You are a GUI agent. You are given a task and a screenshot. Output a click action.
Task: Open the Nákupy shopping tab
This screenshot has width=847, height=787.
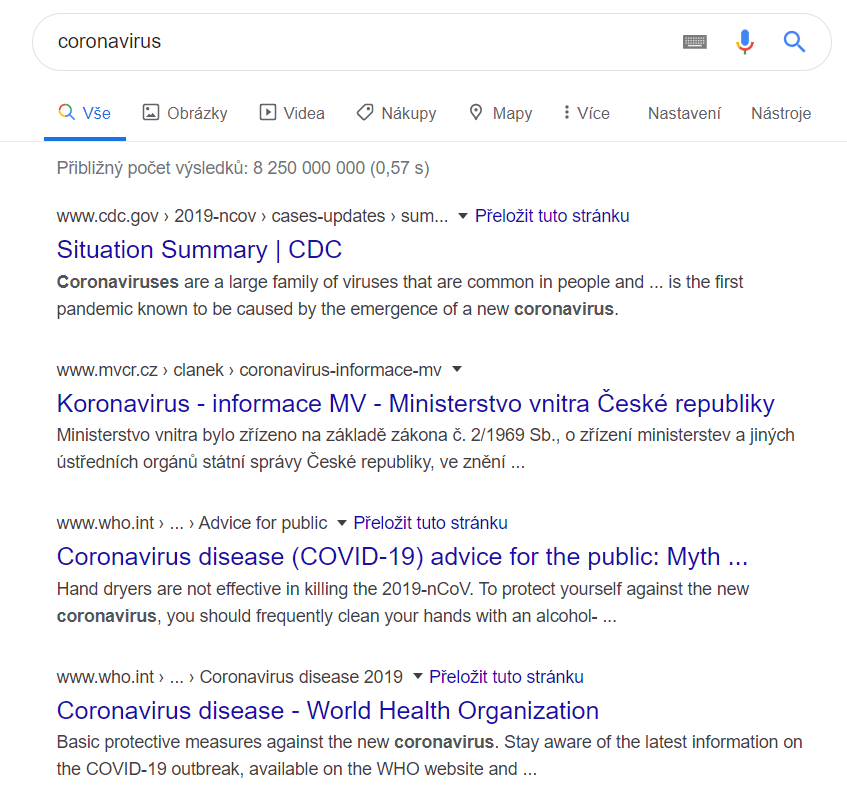pos(396,113)
